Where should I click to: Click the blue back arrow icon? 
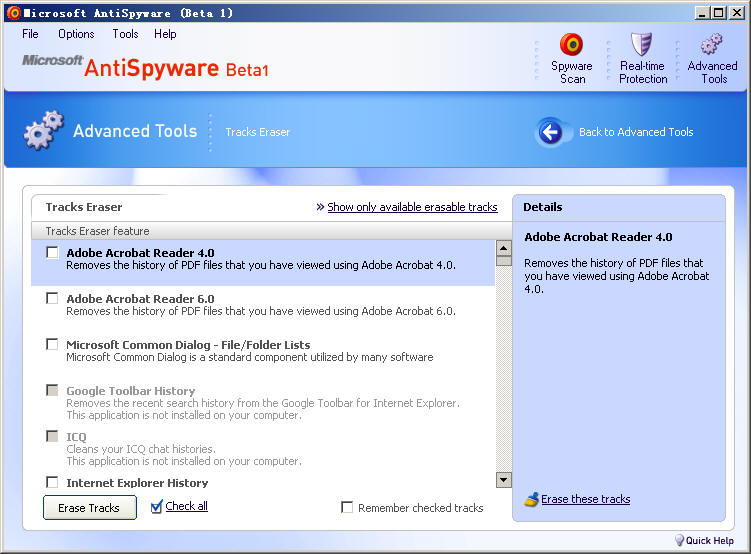tap(550, 132)
